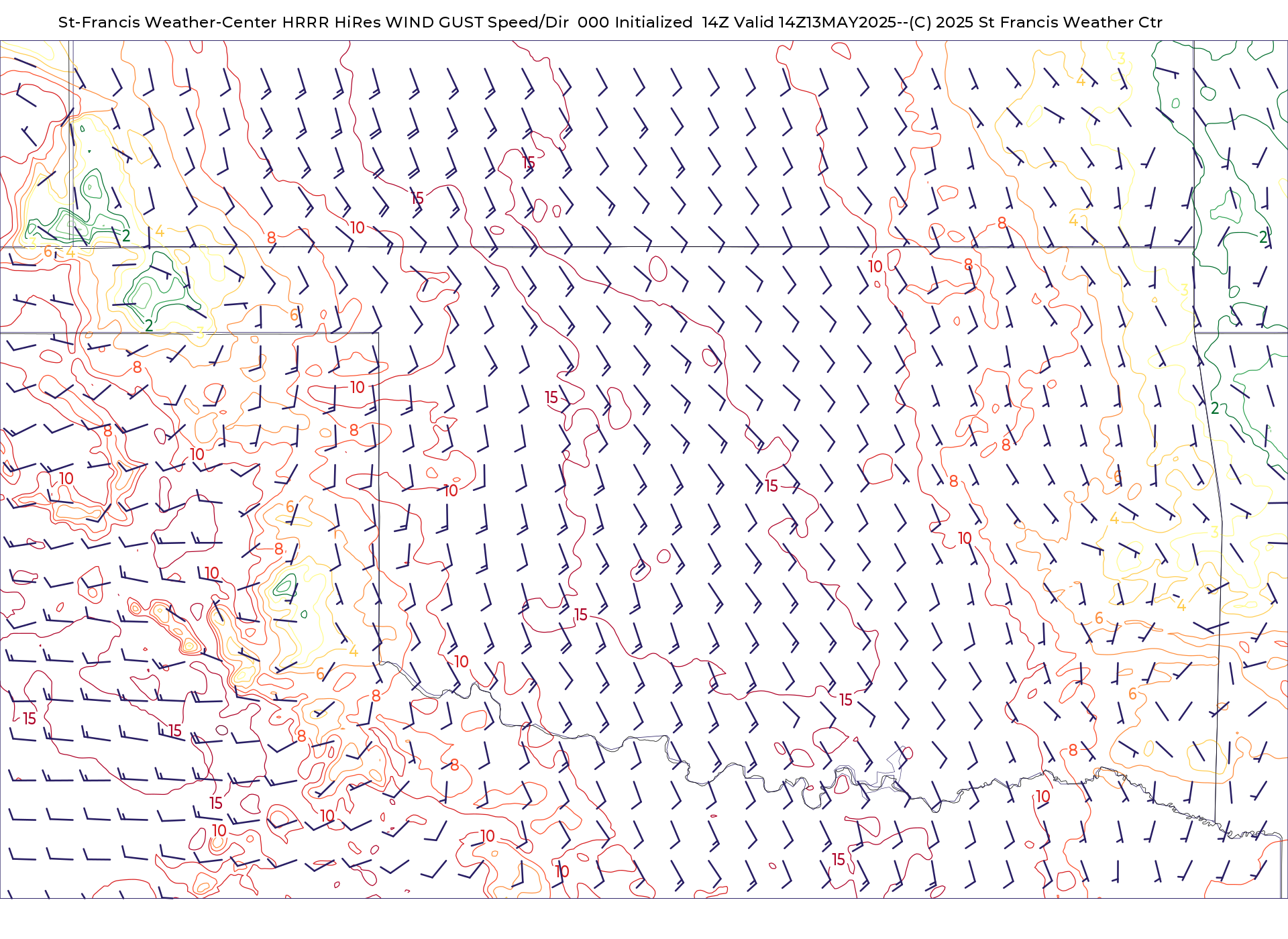Select the '000 Initialized' forecast hour text
1288x939 pixels.
tap(635, 22)
